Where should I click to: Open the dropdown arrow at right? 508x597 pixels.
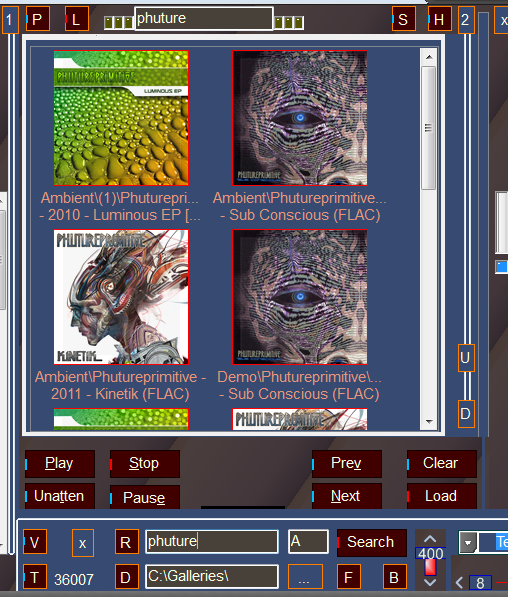[x=468, y=542]
